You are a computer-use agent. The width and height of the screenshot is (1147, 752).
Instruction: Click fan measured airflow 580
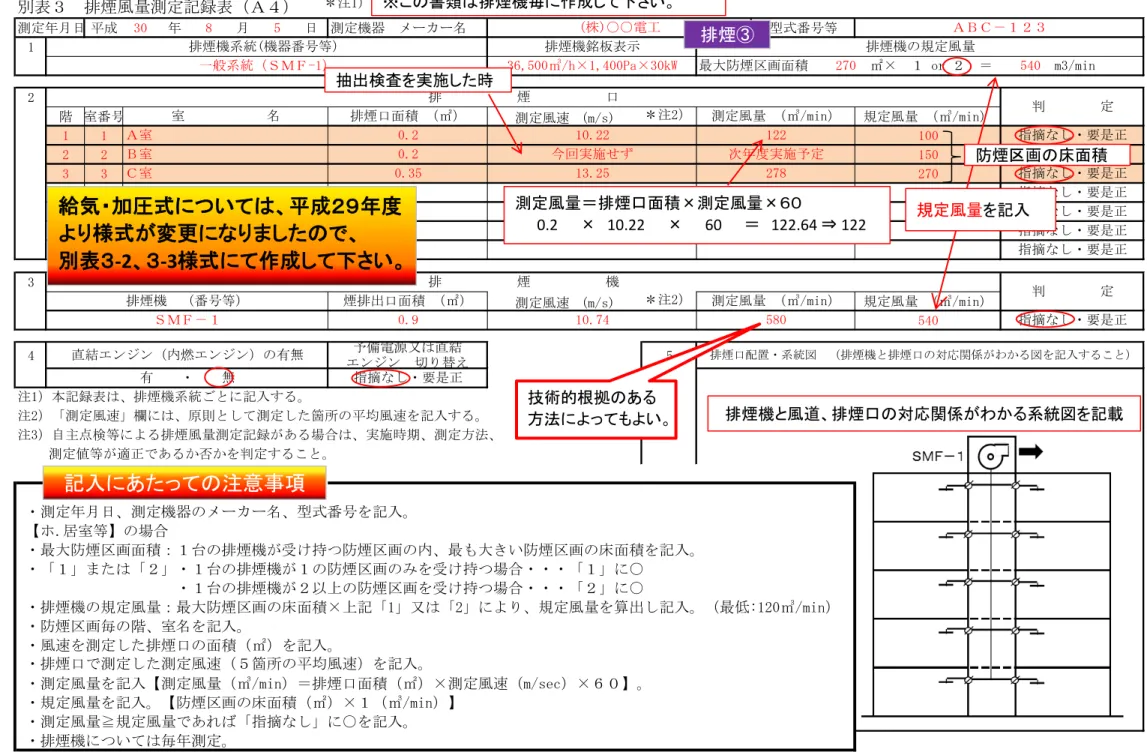pyautogui.click(x=775, y=320)
